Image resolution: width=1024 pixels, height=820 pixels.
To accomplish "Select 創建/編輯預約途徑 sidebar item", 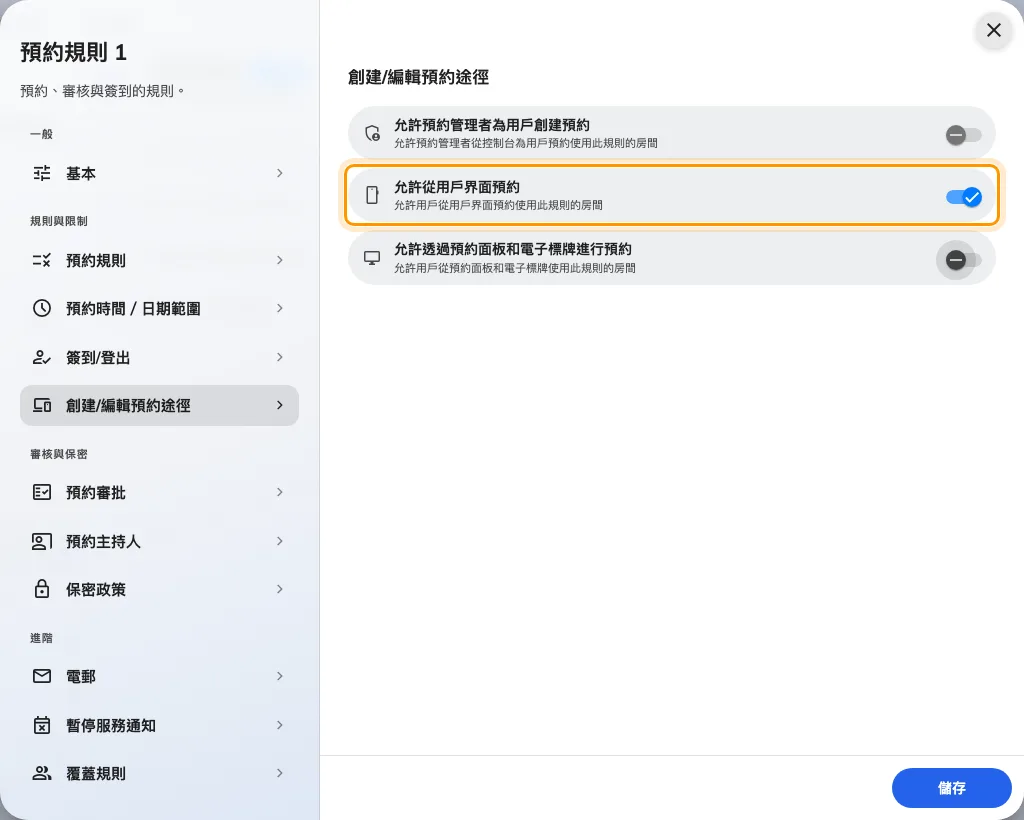I will (x=159, y=405).
